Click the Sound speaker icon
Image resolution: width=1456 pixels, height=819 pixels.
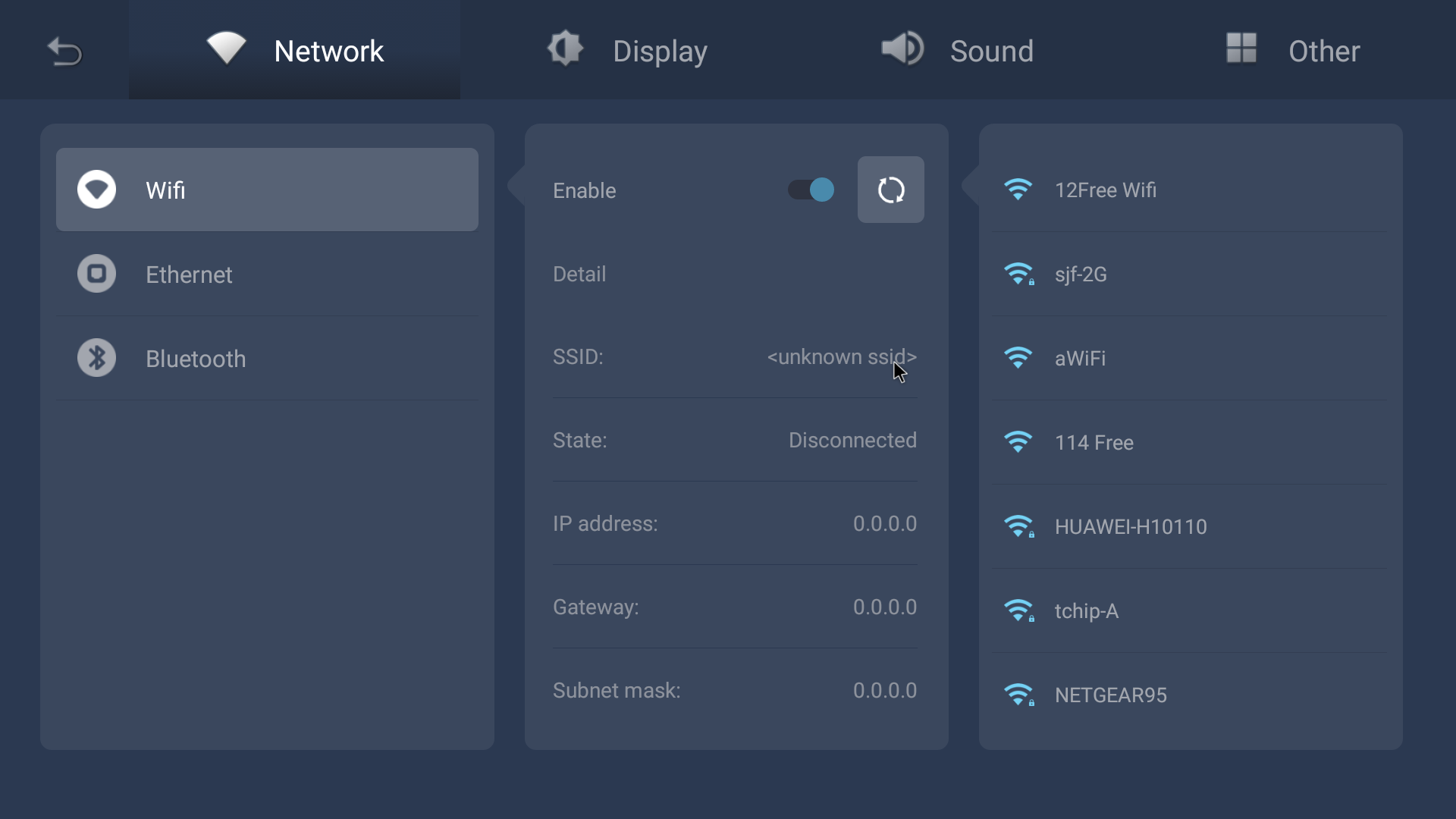(902, 49)
